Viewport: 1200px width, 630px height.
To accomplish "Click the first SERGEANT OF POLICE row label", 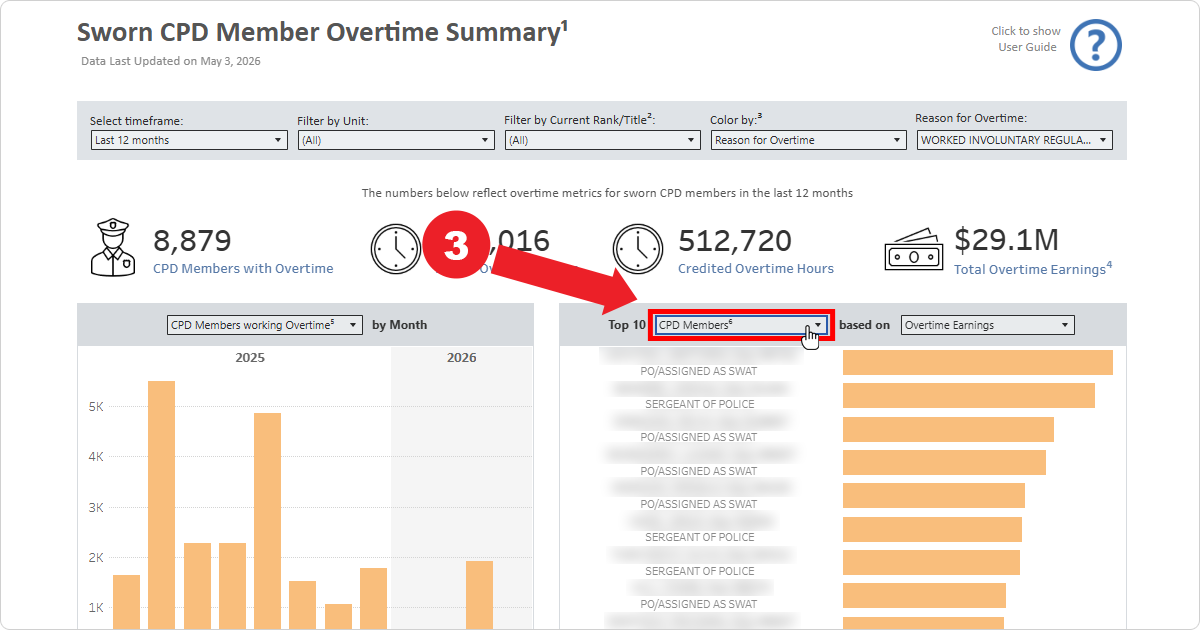I will click(x=700, y=404).
